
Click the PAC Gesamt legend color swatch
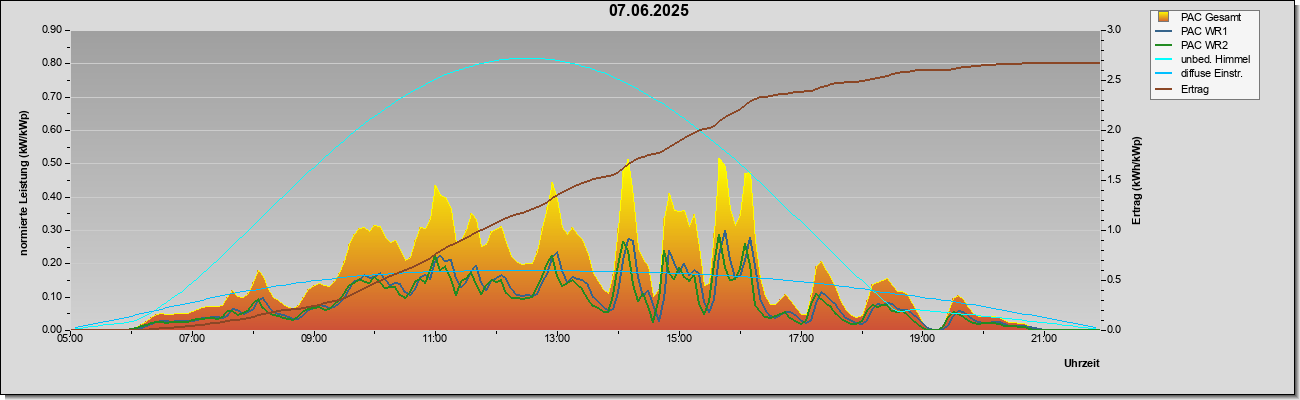(x=1164, y=17)
